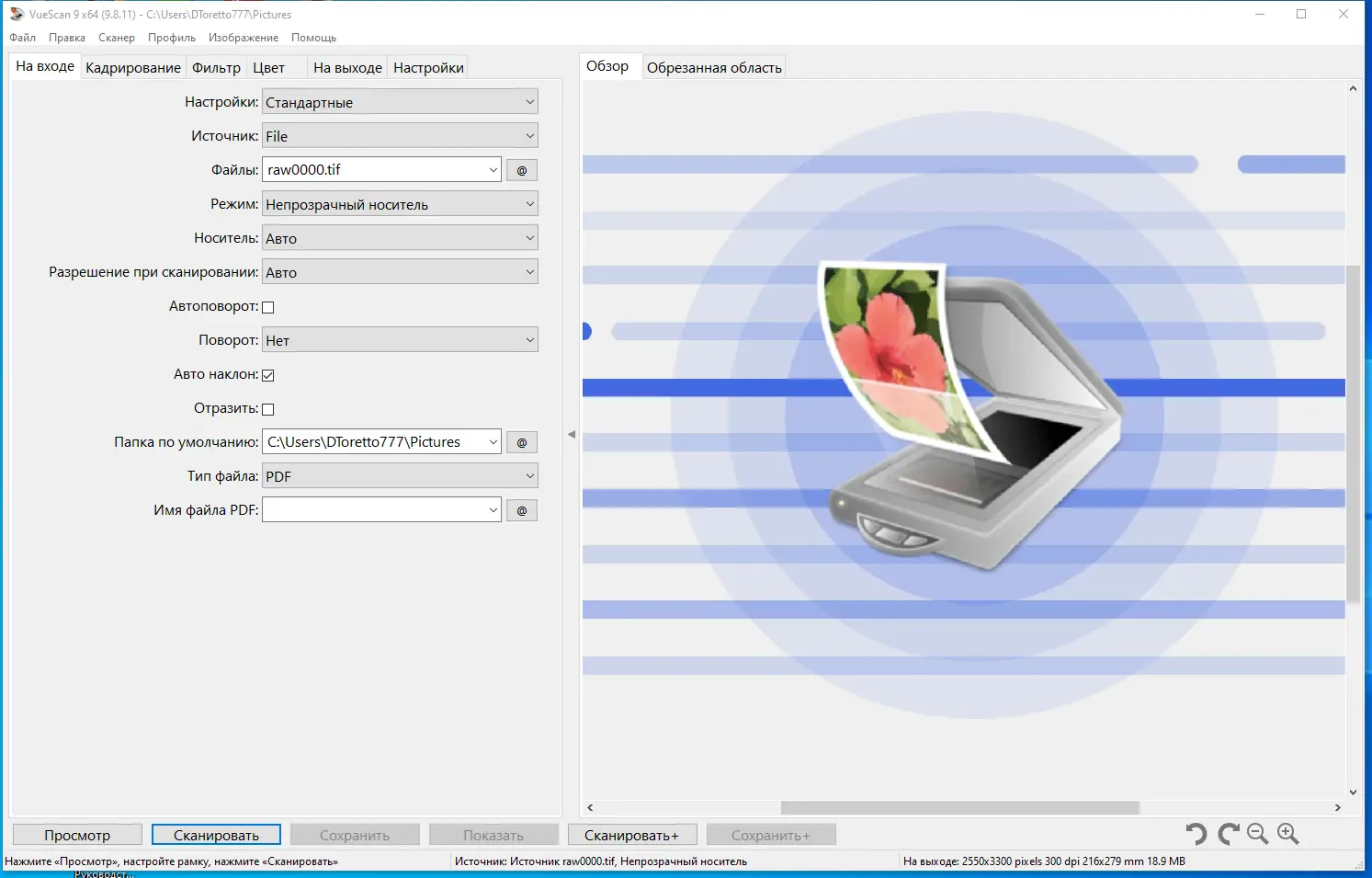The height and width of the screenshot is (878, 1372).
Task: Zoom out of the scan preview
Action: click(1257, 834)
